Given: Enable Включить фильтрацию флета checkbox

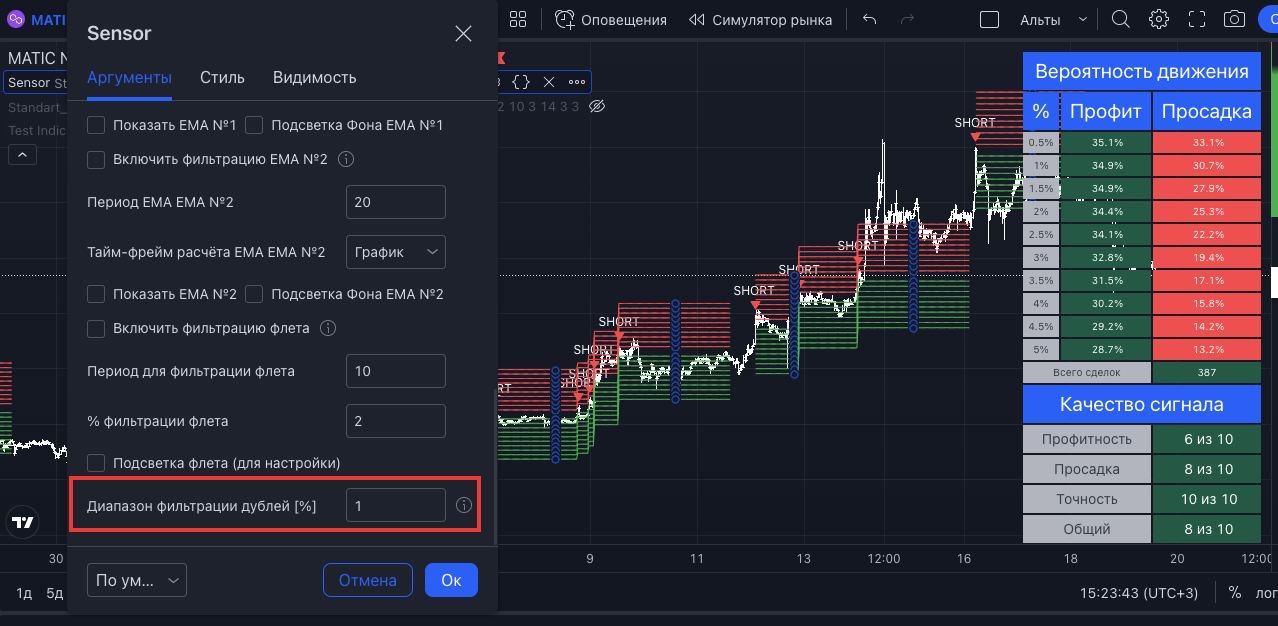Looking at the screenshot, I should (x=96, y=328).
